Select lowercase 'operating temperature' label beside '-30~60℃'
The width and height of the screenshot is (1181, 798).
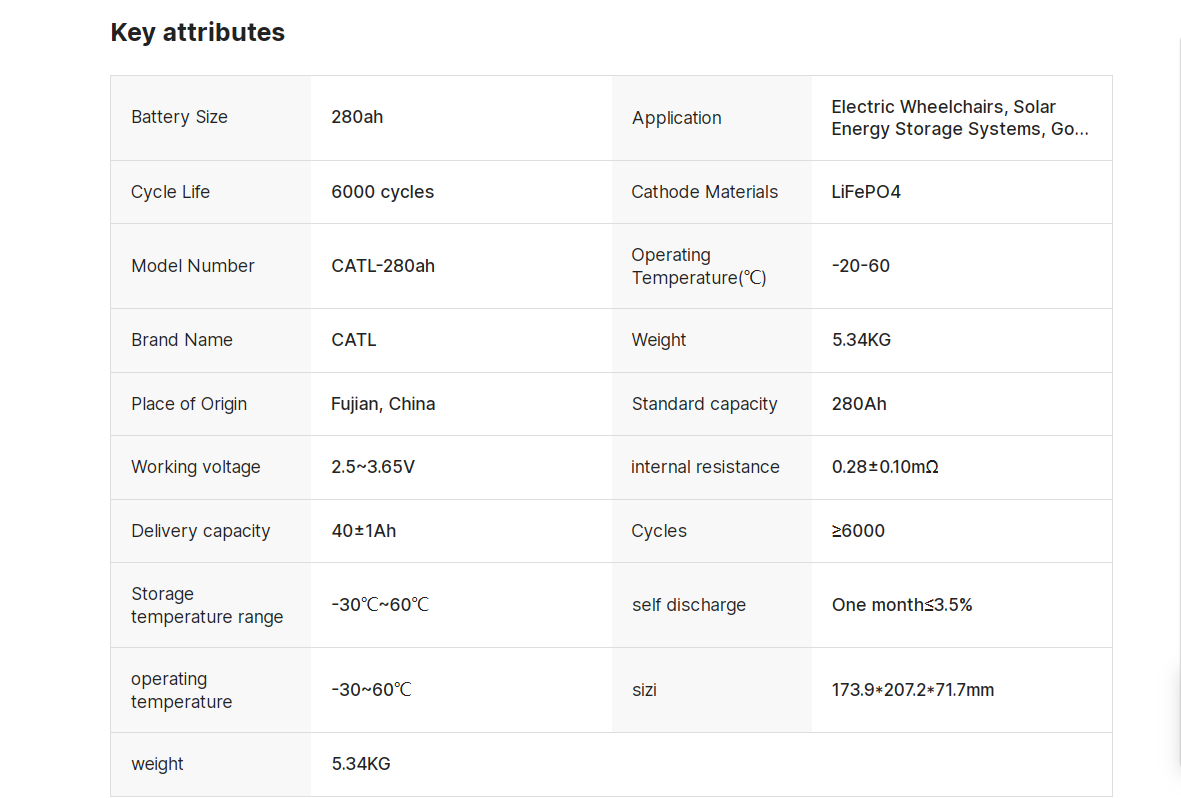(182, 690)
